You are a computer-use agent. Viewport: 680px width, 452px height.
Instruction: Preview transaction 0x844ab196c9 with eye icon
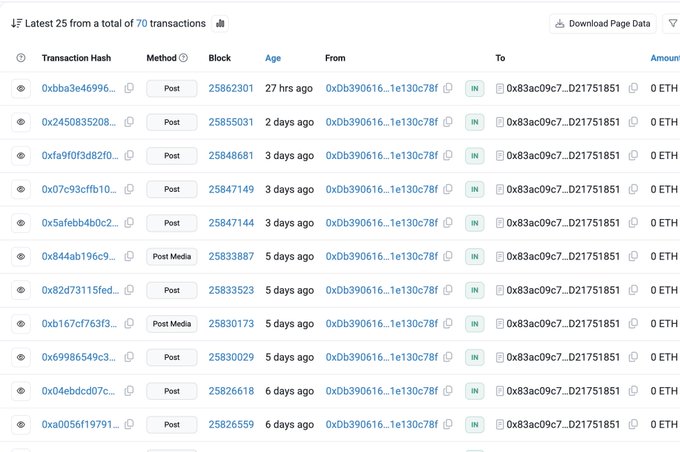21,256
